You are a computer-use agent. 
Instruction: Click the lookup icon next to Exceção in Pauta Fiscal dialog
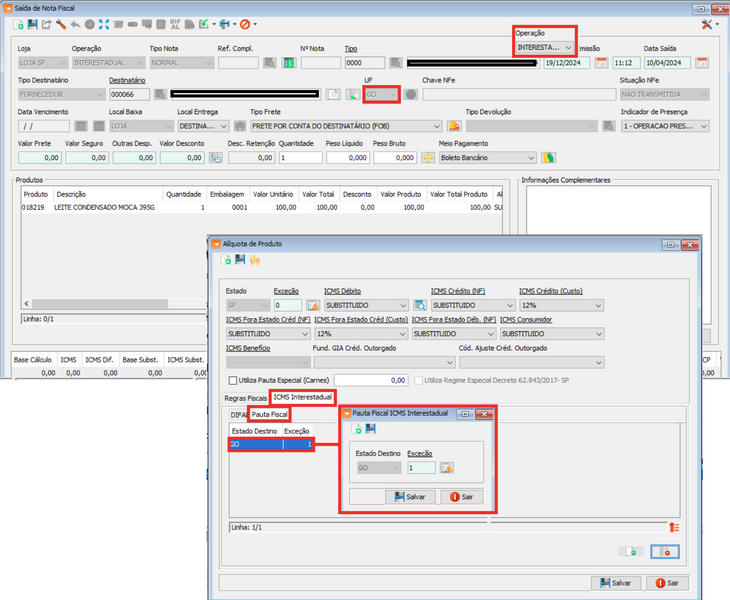(447, 468)
